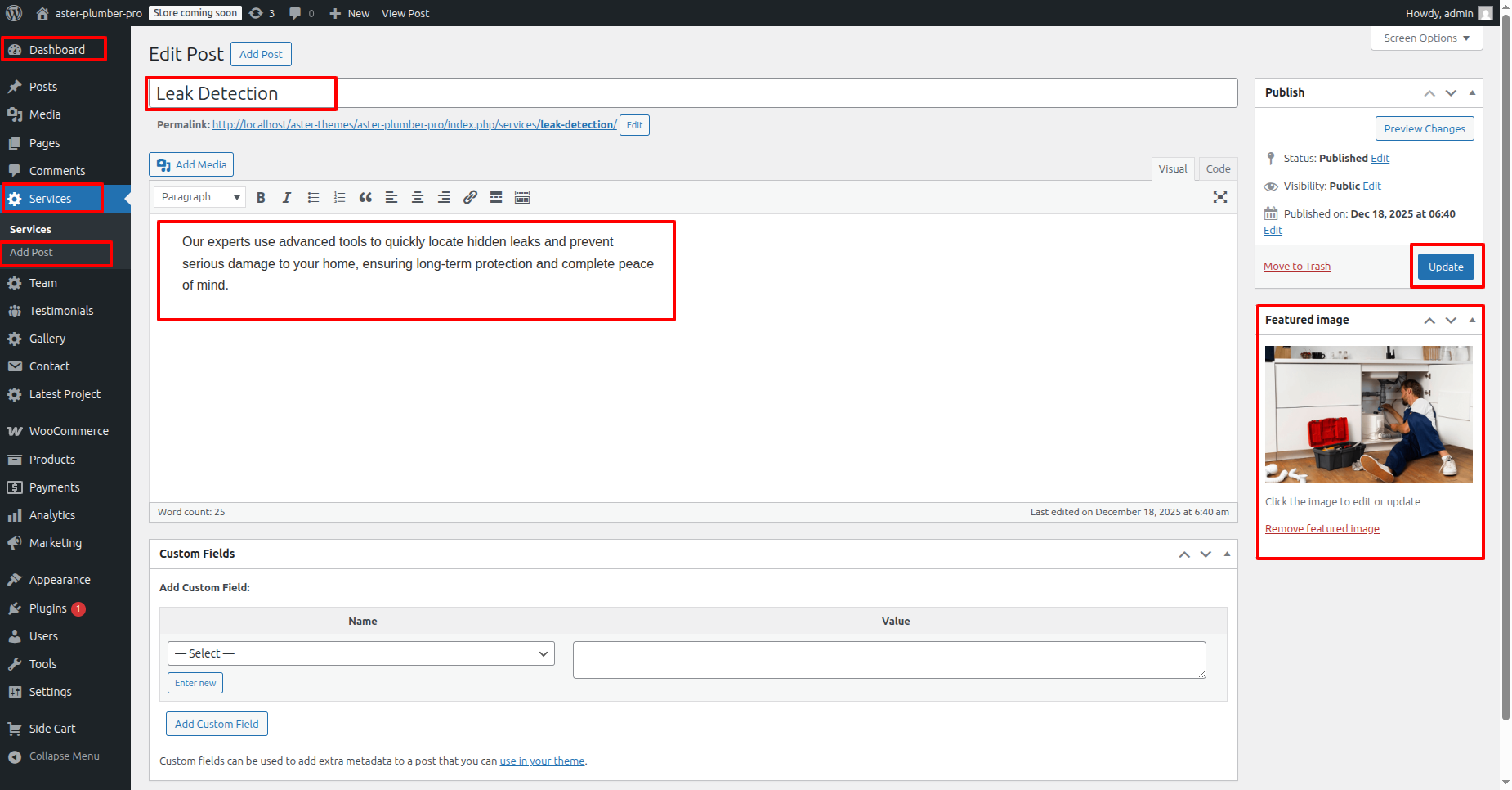Enable distraction-free fullscreen mode

(1220, 197)
